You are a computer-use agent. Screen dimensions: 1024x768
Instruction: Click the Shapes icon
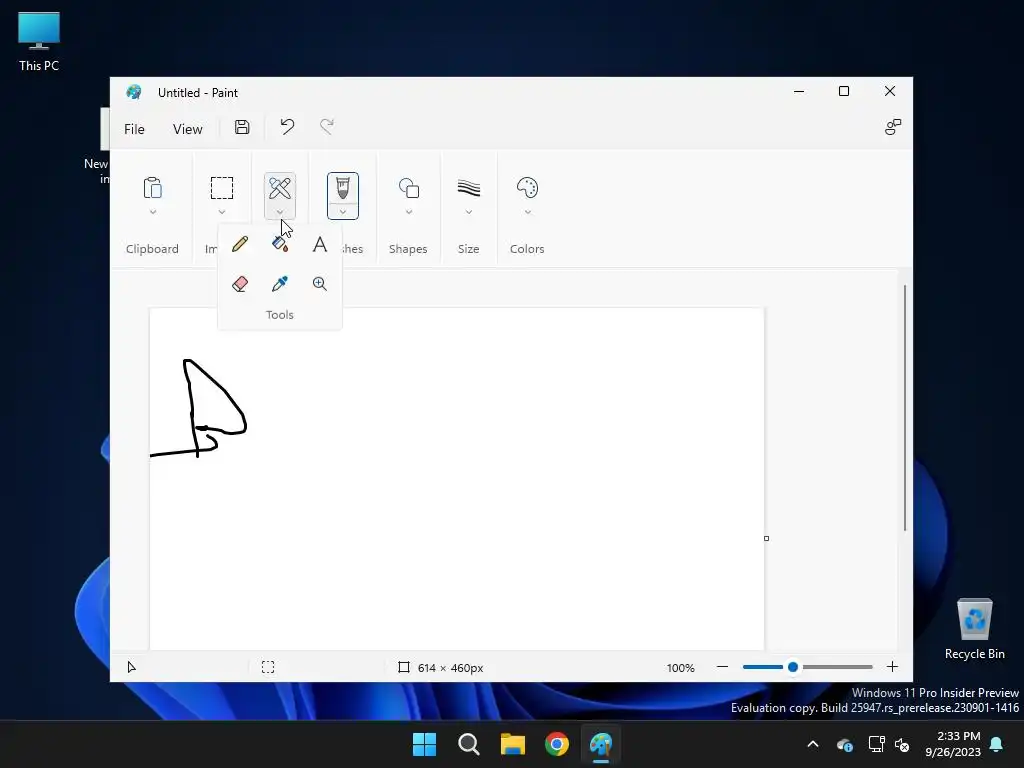409,188
